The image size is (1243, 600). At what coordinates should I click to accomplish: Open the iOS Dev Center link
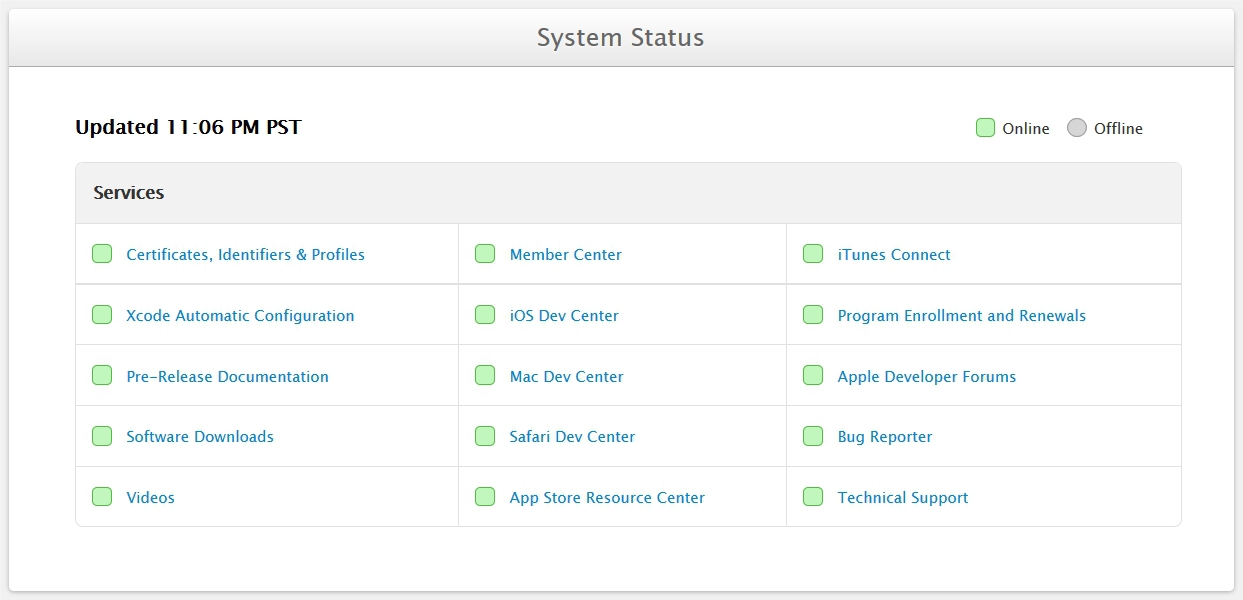pos(564,315)
